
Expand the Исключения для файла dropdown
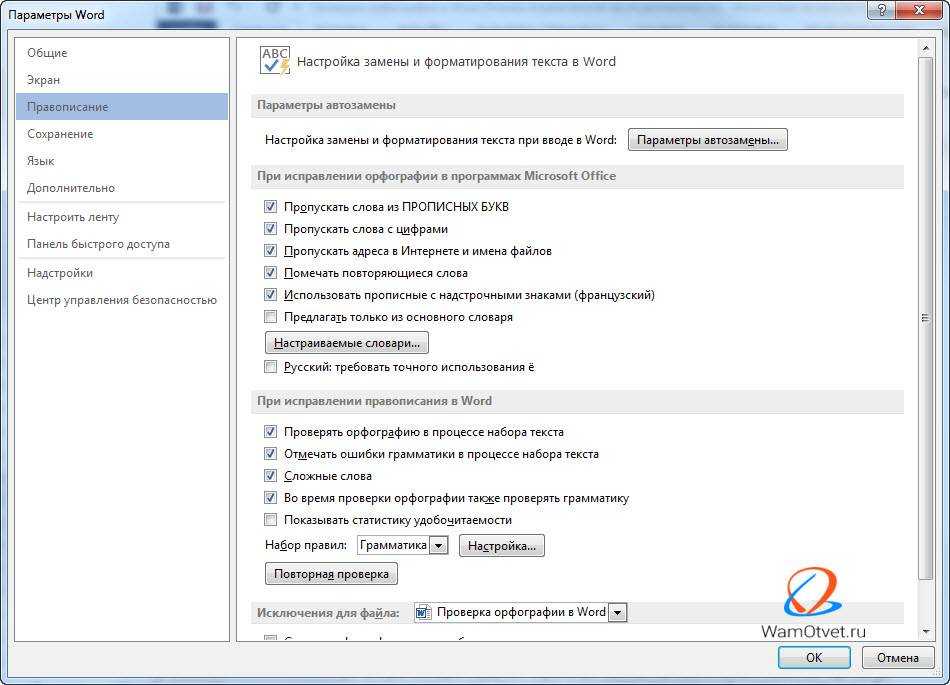(x=617, y=612)
